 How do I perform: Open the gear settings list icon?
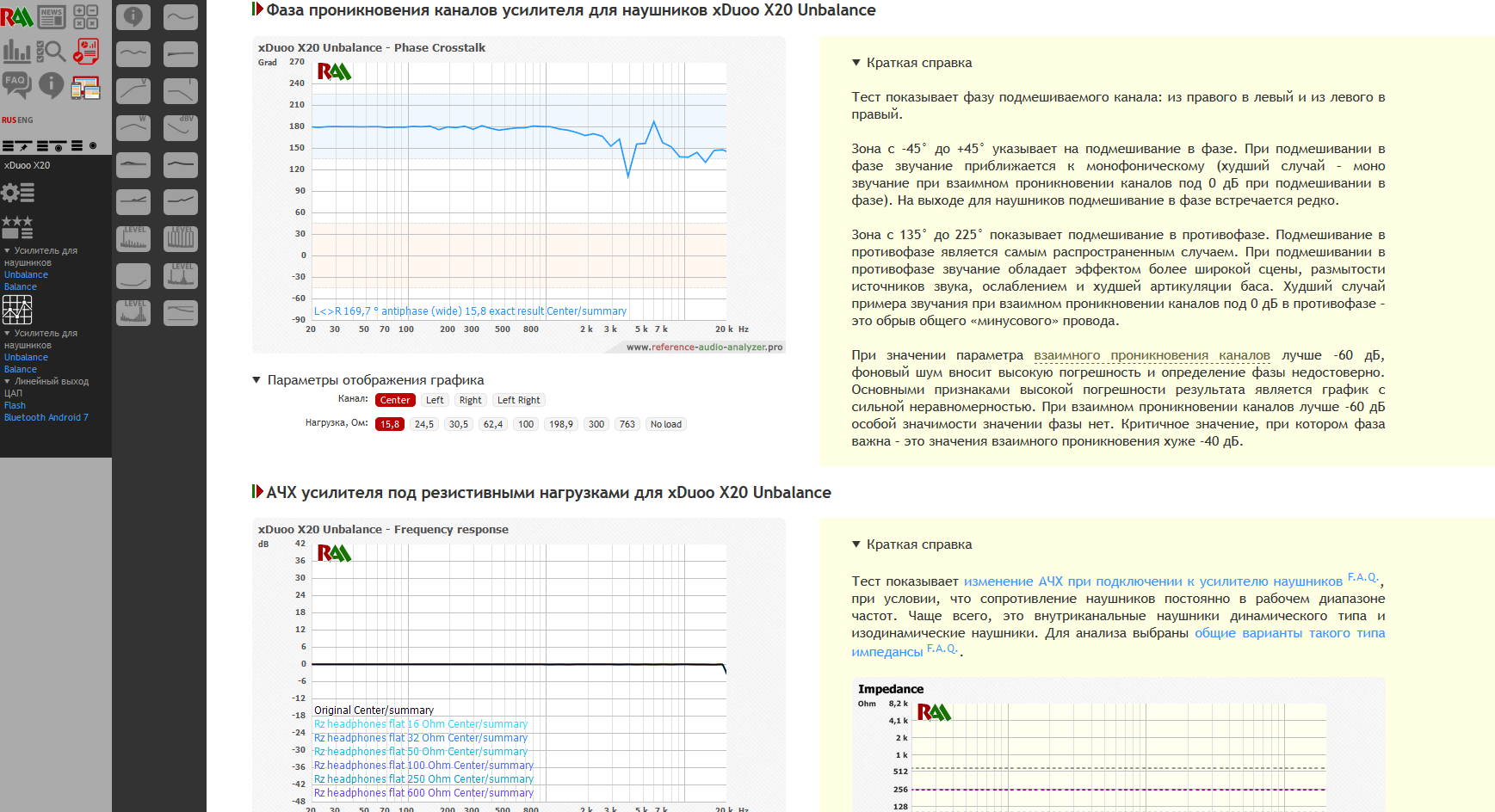17,194
